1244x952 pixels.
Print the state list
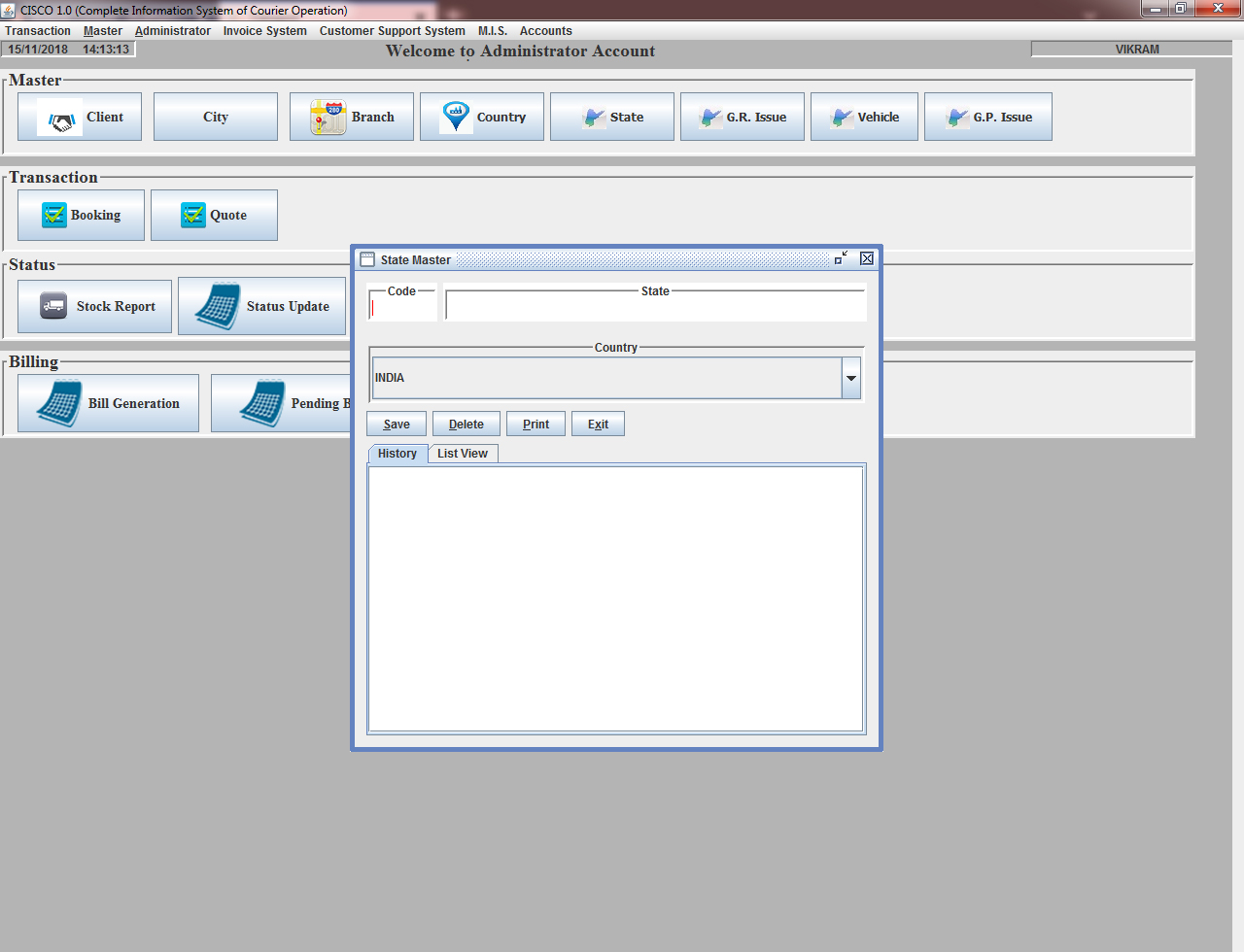point(536,425)
